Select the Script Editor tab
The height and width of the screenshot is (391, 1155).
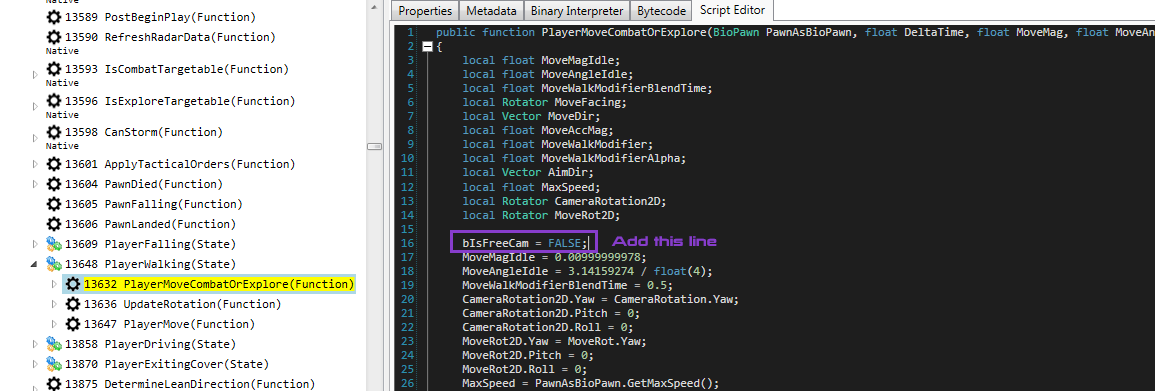click(x=732, y=10)
